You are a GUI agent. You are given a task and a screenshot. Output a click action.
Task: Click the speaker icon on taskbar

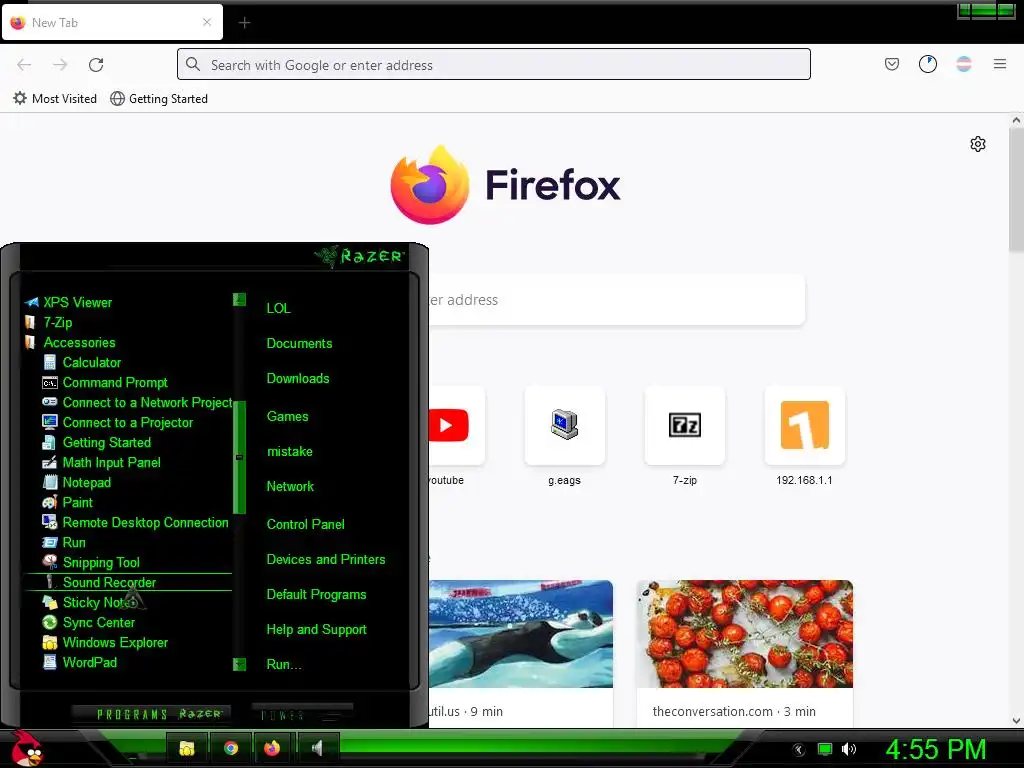click(x=317, y=748)
